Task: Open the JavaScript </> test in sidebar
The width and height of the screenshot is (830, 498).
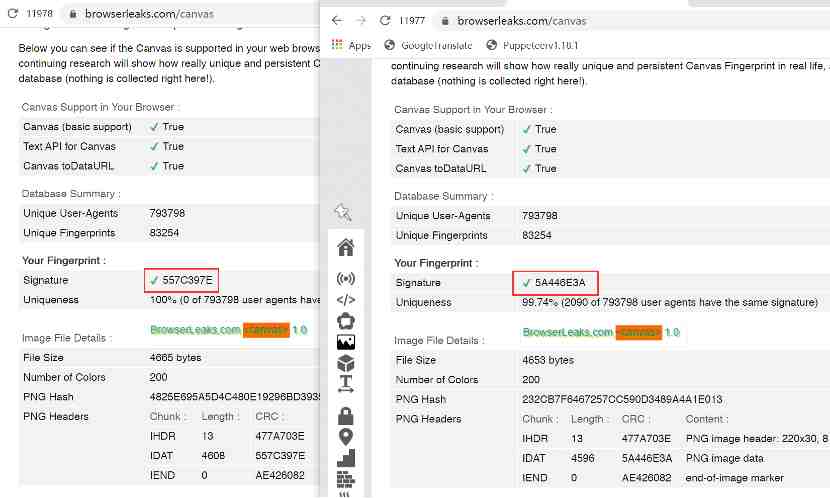Action: (346, 300)
